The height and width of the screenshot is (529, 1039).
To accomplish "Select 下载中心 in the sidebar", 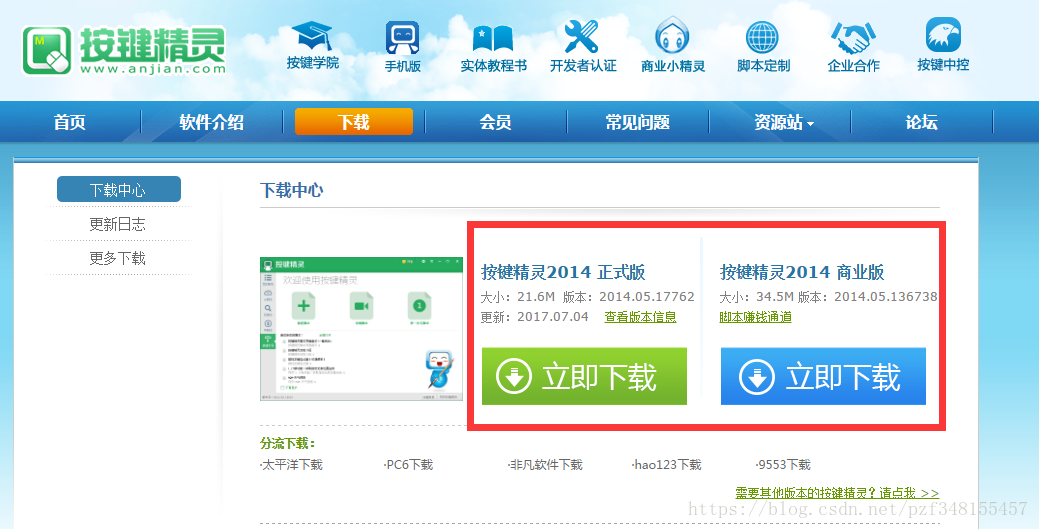I will tap(119, 190).
